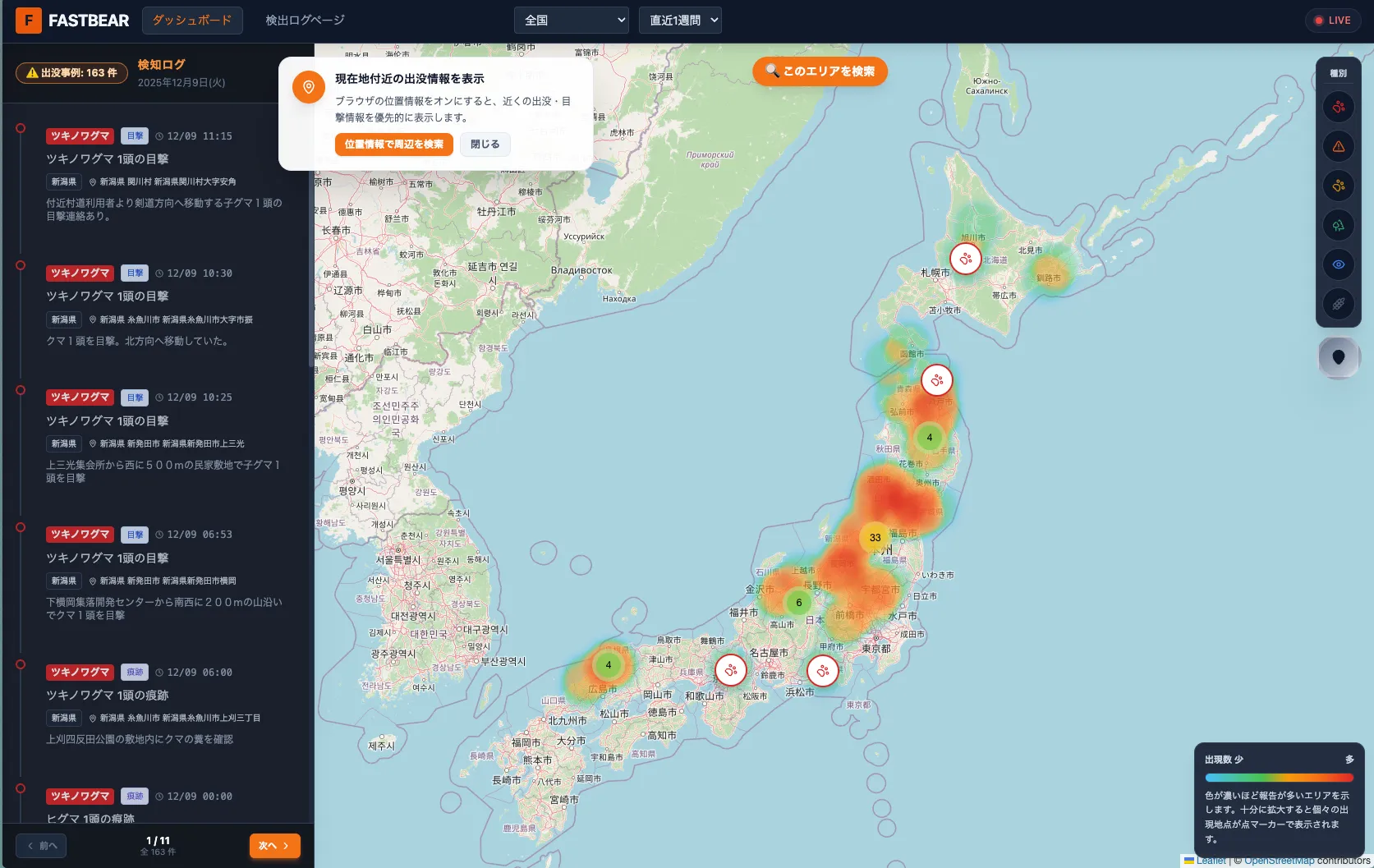The height and width of the screenshot is (868, 1374).
Task: Click the OpenStreetMap attribution link
Action: [x=1280, y=861]
